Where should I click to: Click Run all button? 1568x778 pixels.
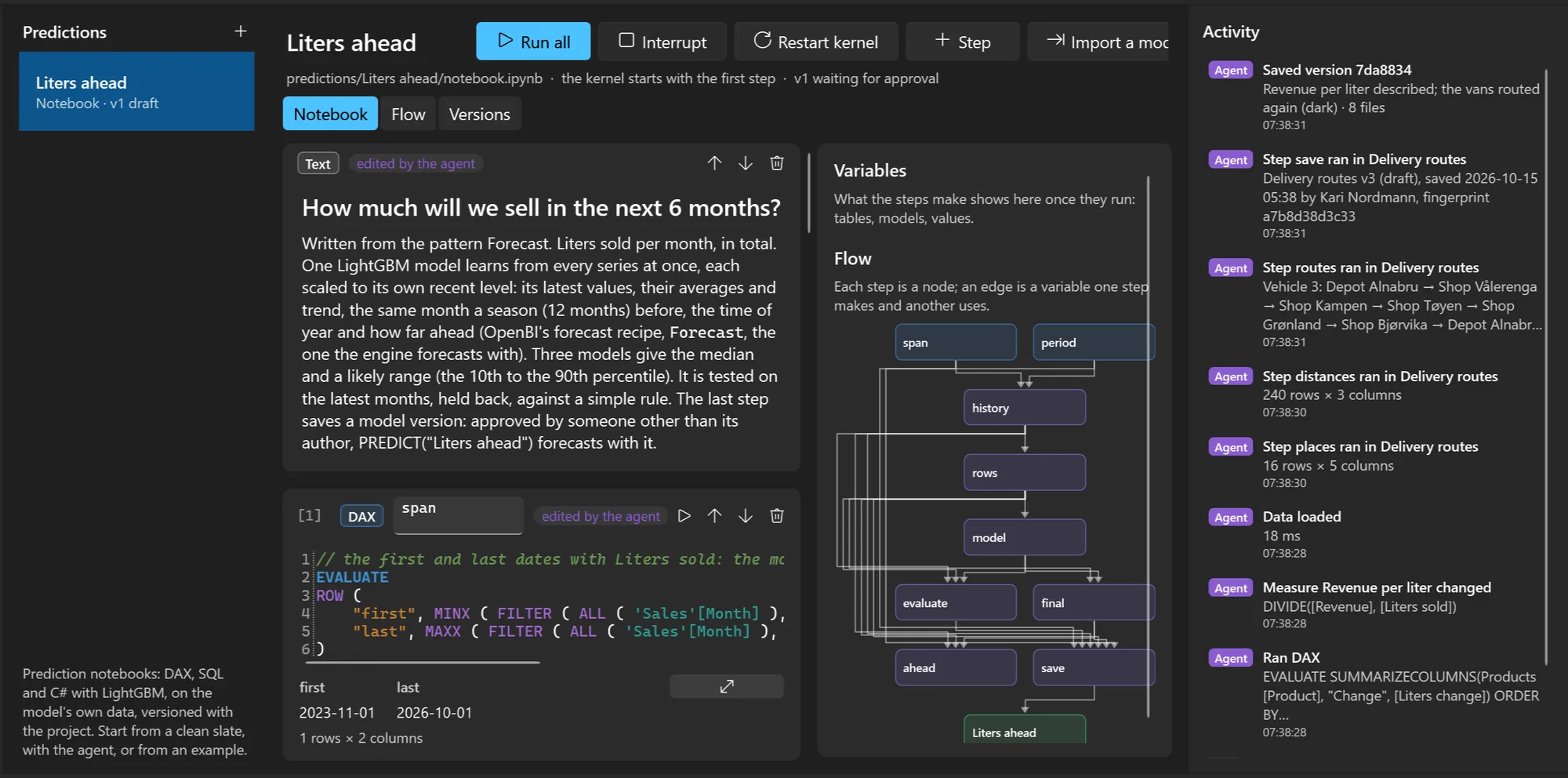click(x=533, y=42)
